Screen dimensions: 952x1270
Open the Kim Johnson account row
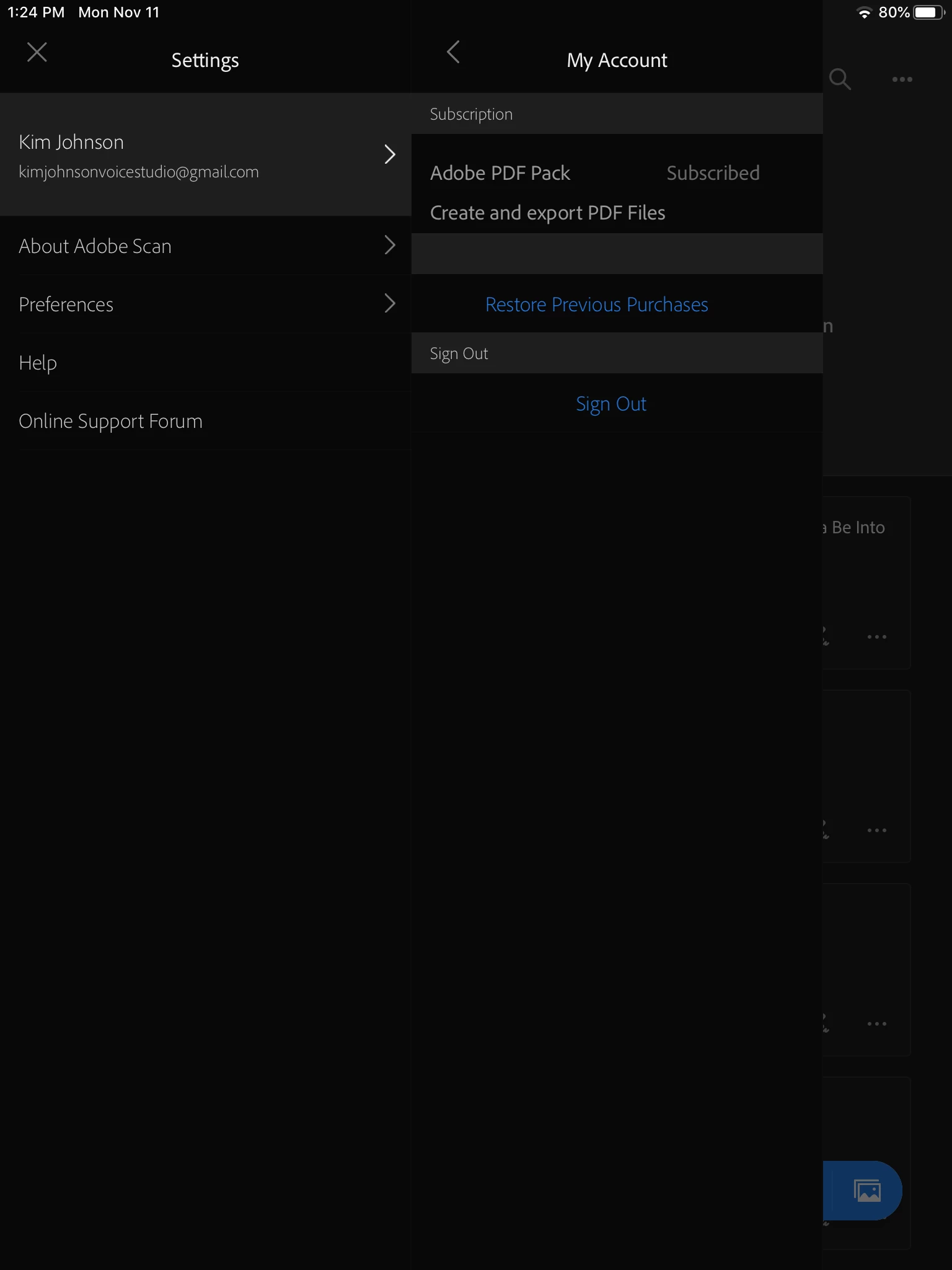tap(206, 154)
